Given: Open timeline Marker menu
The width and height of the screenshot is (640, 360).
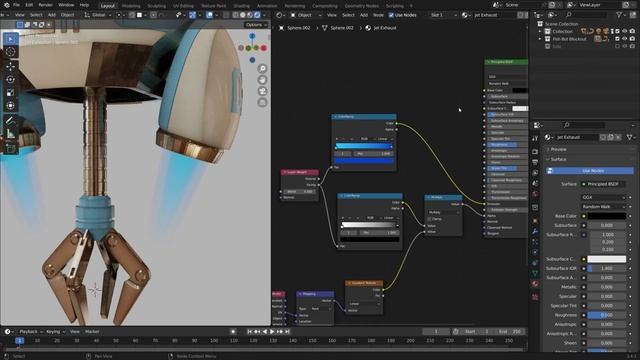Looking at the screenshot, I should click(92, 332).
